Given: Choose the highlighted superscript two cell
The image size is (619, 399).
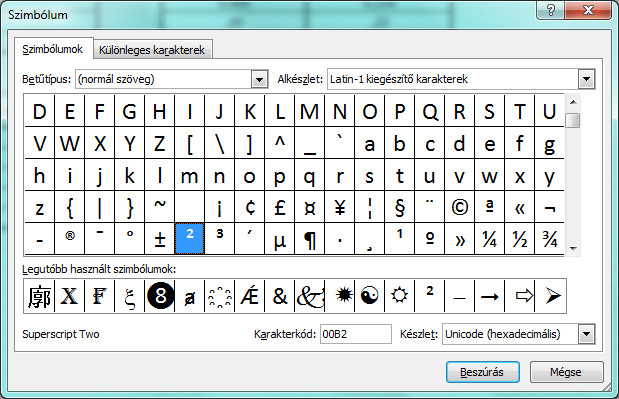Looking at the screenshot, I should pos(189,239).
